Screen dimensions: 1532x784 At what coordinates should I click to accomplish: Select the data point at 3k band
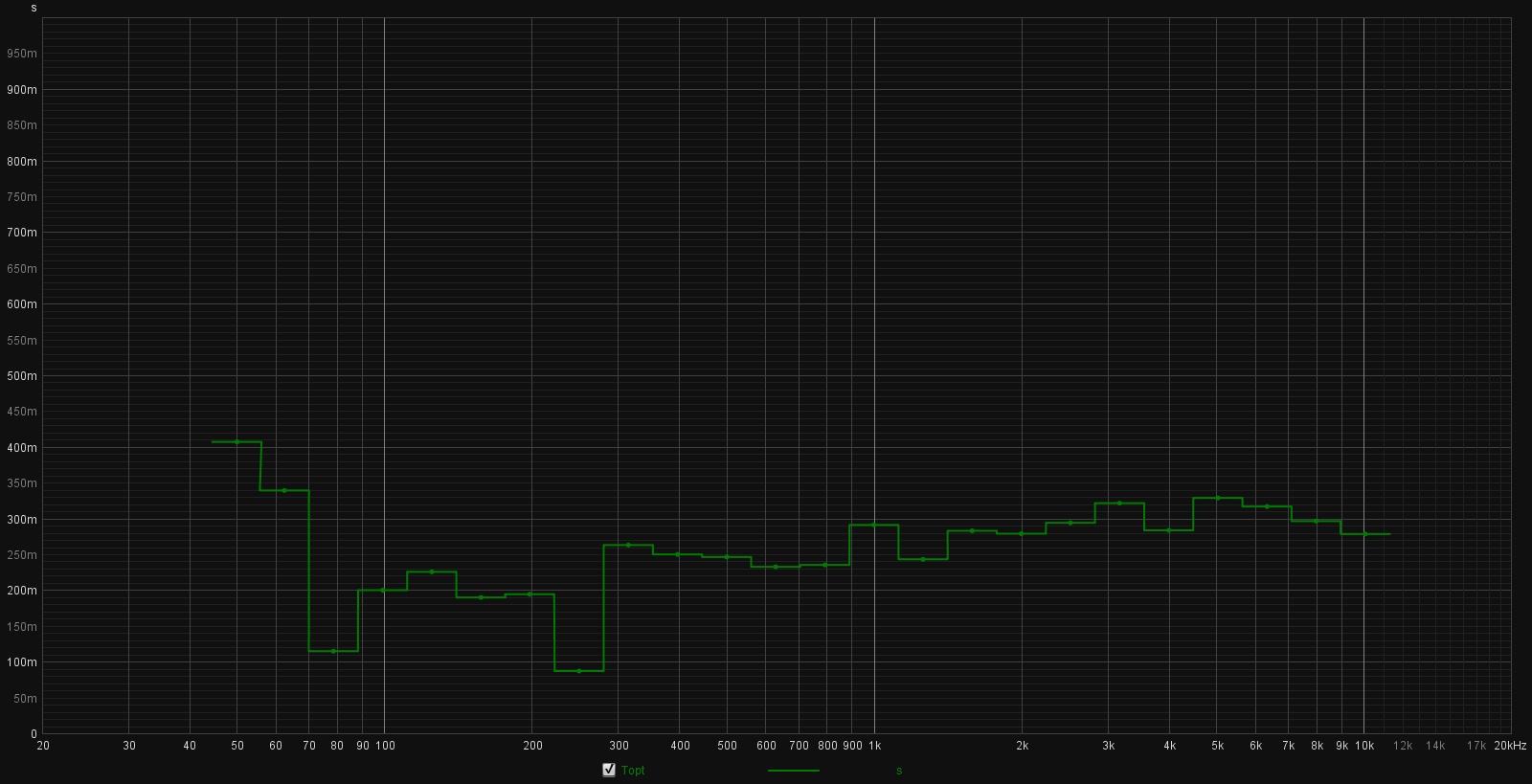pos(1119,503)
